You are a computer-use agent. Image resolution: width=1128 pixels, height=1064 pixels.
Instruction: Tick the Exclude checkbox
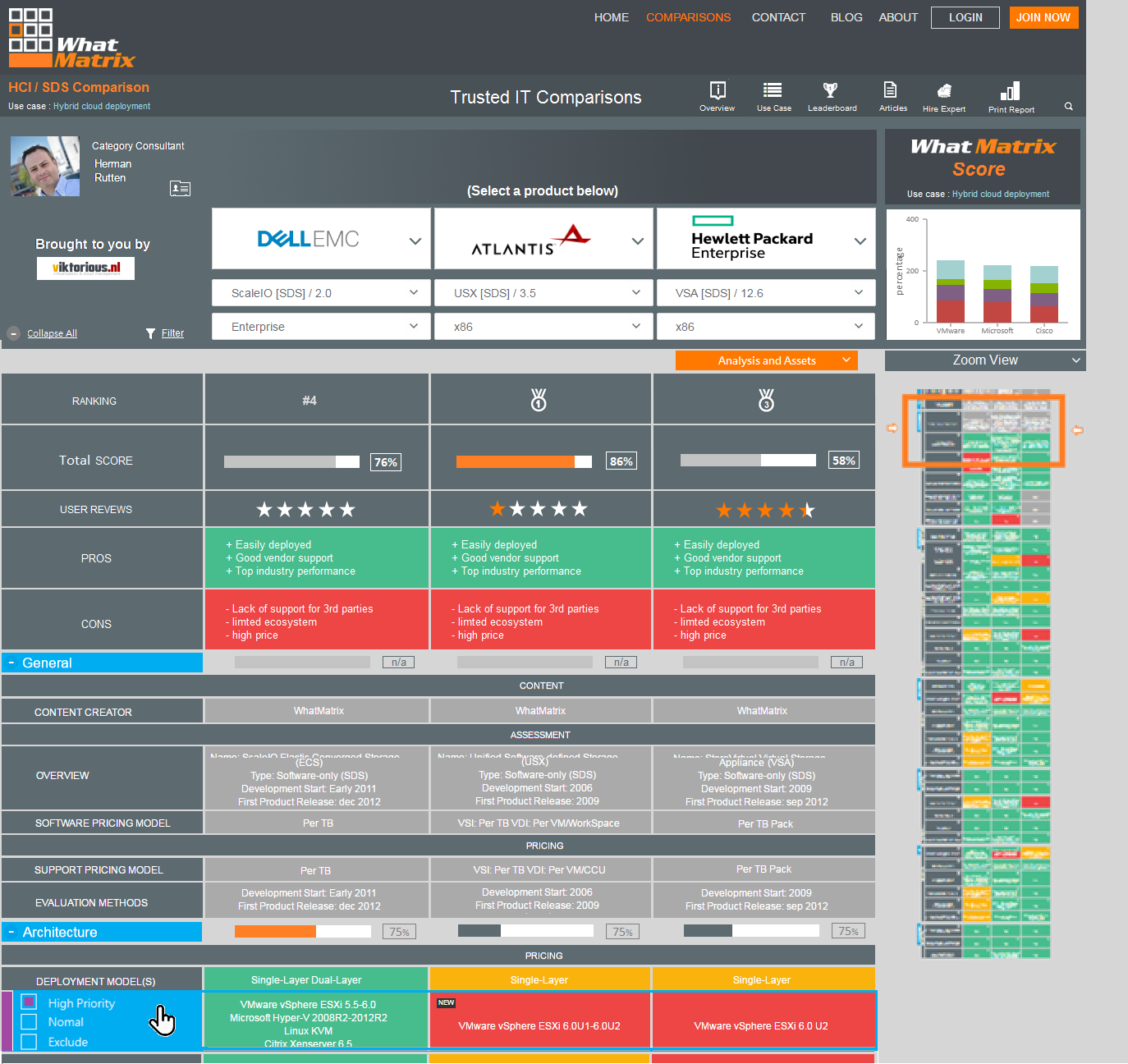29,1042
